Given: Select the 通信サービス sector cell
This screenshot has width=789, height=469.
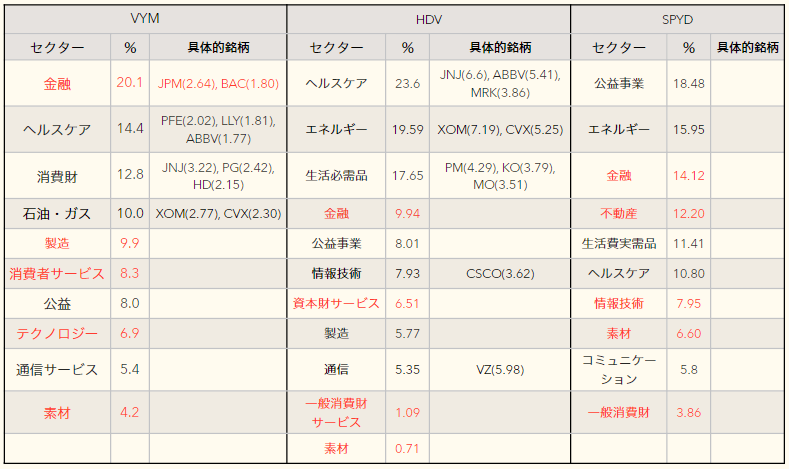Looking at the screenshot, I should pyautogui.click(x=57, y=370).
